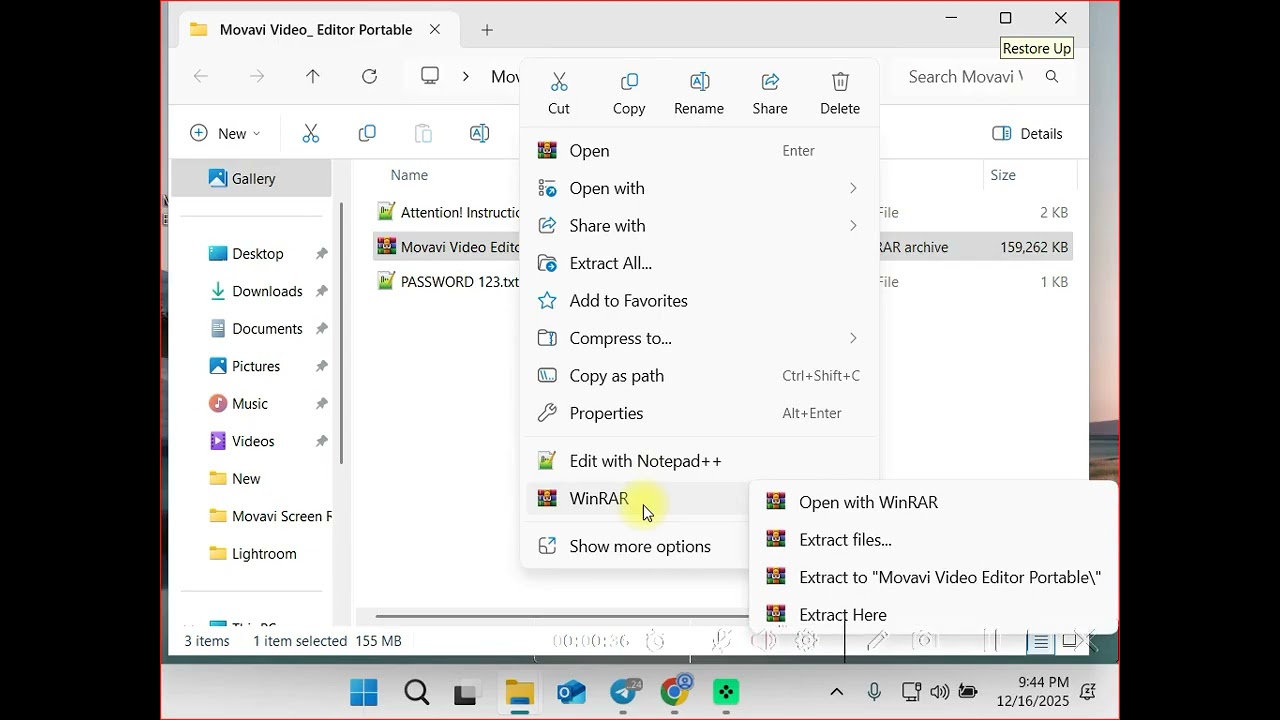Click the microphone icon in the system tray
The width and height of the screenshot is (1280, 720).
point(874,691)
